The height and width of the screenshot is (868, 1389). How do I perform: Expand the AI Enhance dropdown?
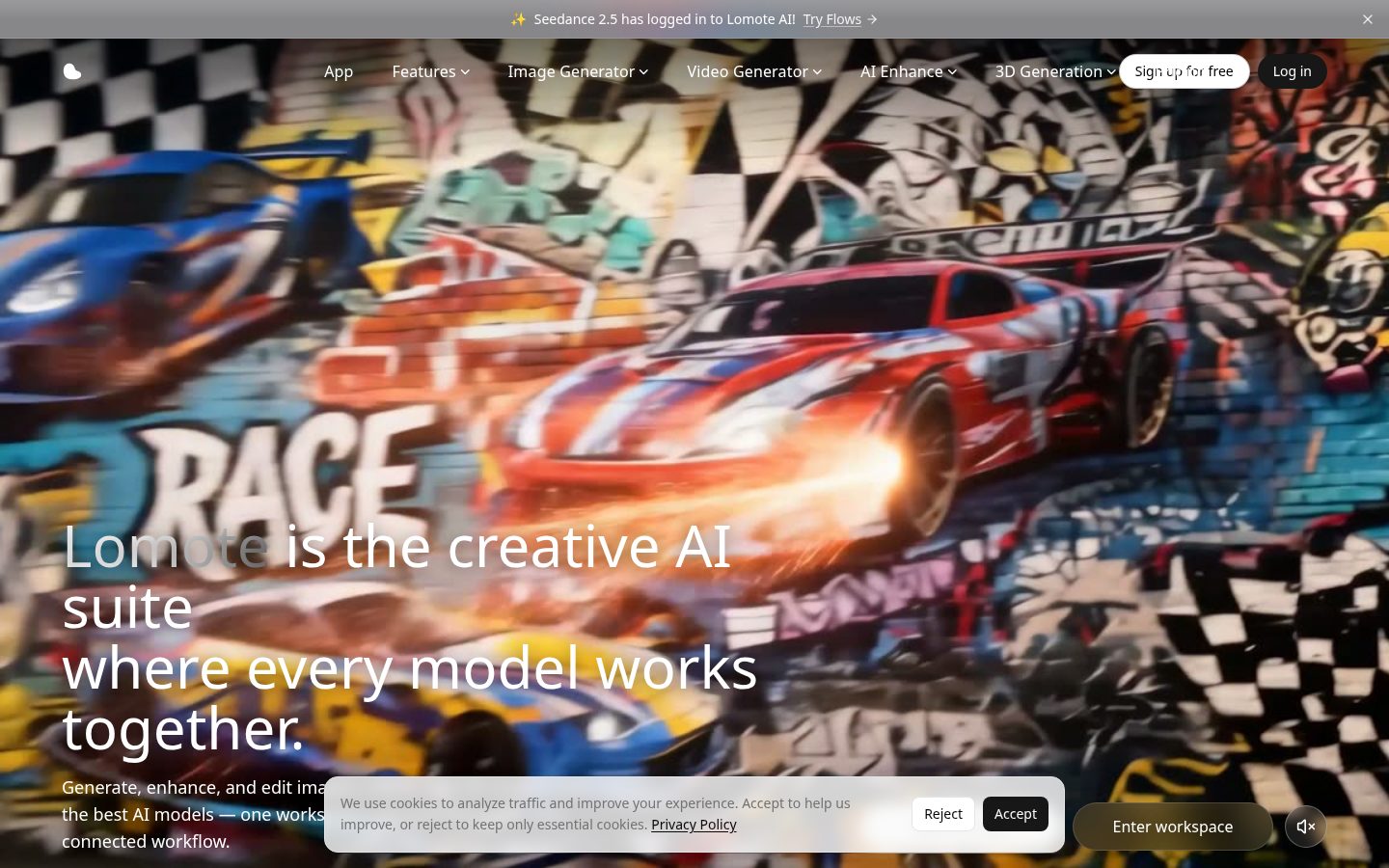(909, 71)
